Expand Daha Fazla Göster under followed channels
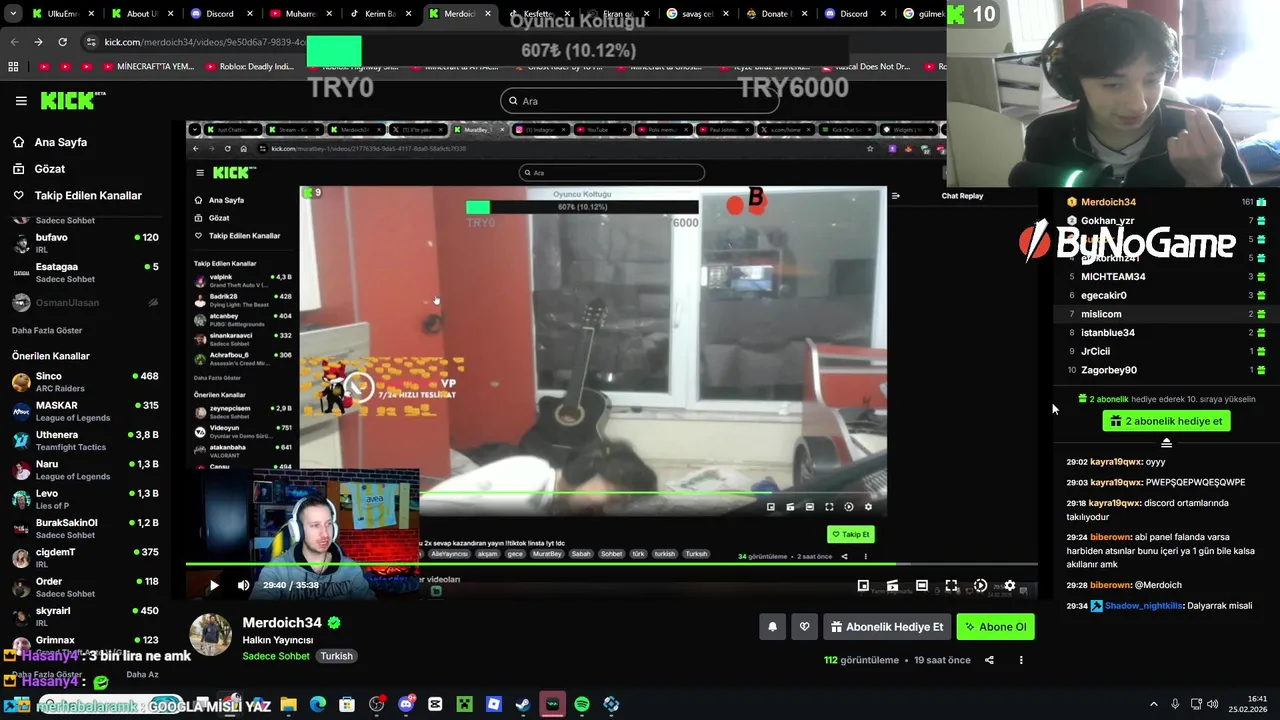Viewport: 1280px width, 720px height. click(47, 330)
